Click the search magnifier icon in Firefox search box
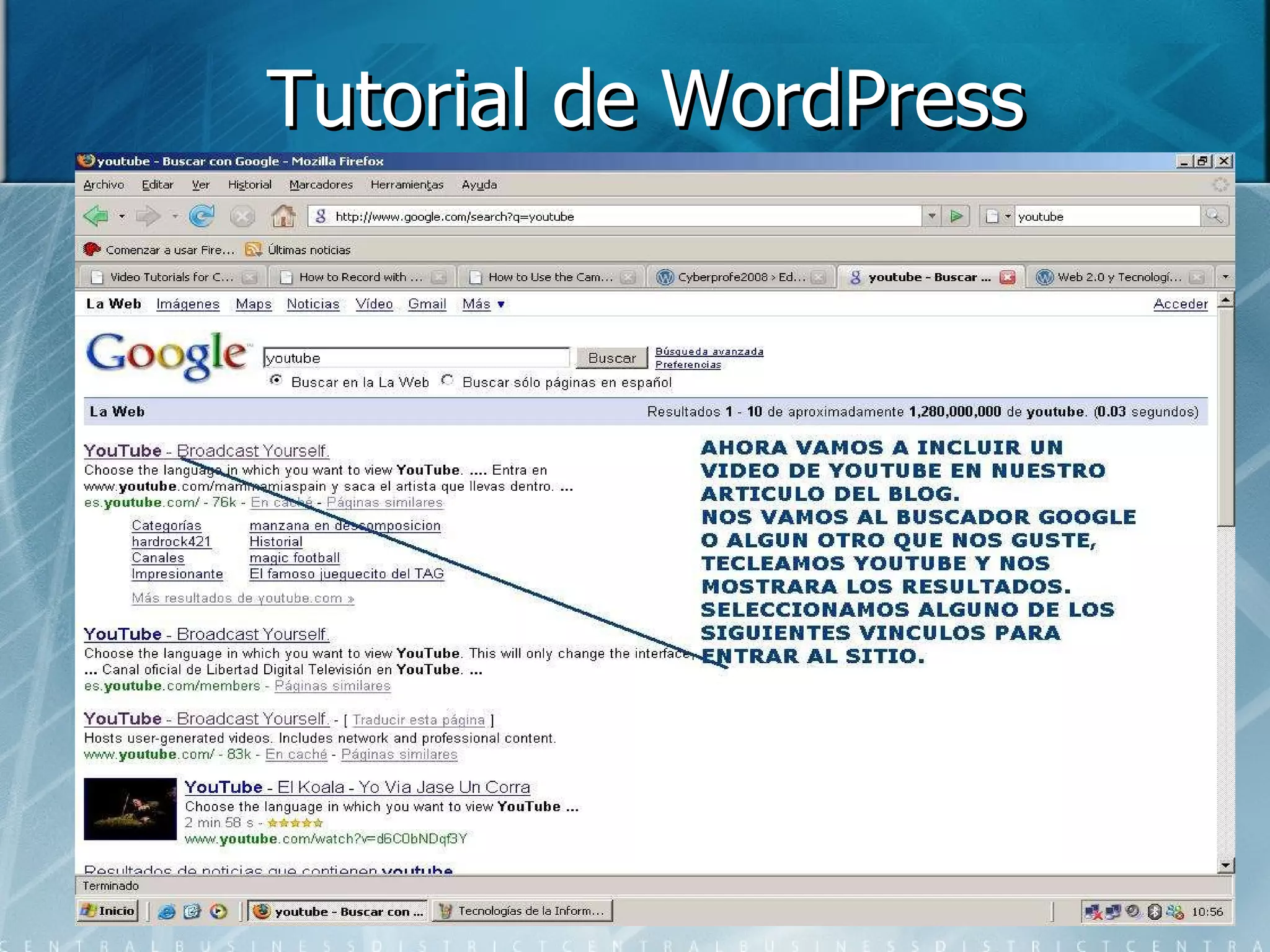The height and width of the screenshot is (952, 1270). 1214,216
